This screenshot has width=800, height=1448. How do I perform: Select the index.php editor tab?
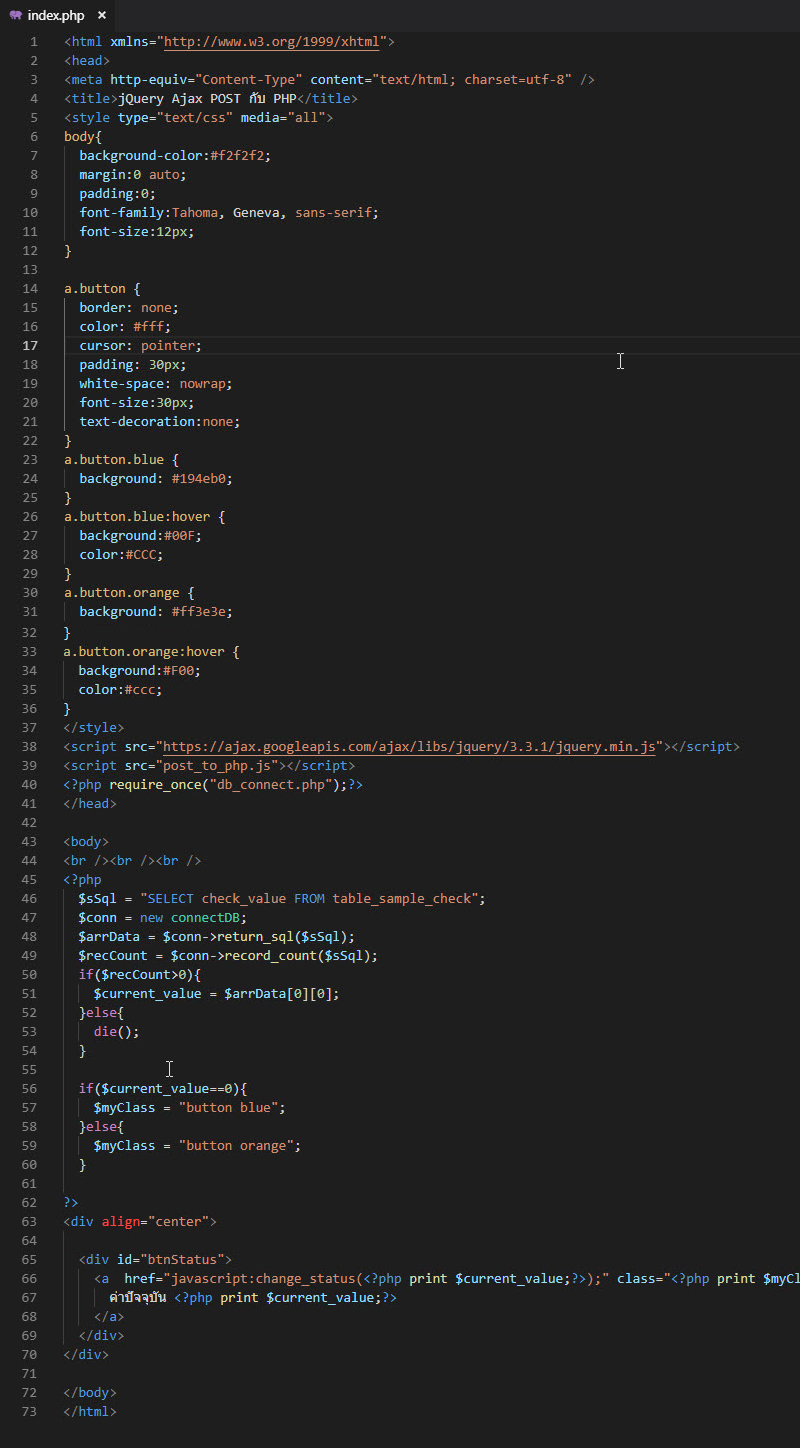[x=57, y=15]
